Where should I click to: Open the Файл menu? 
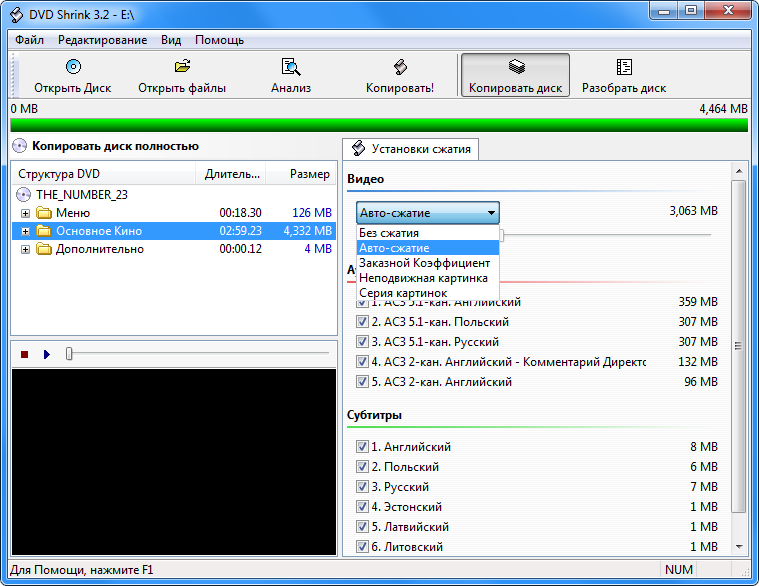(29, 40)
